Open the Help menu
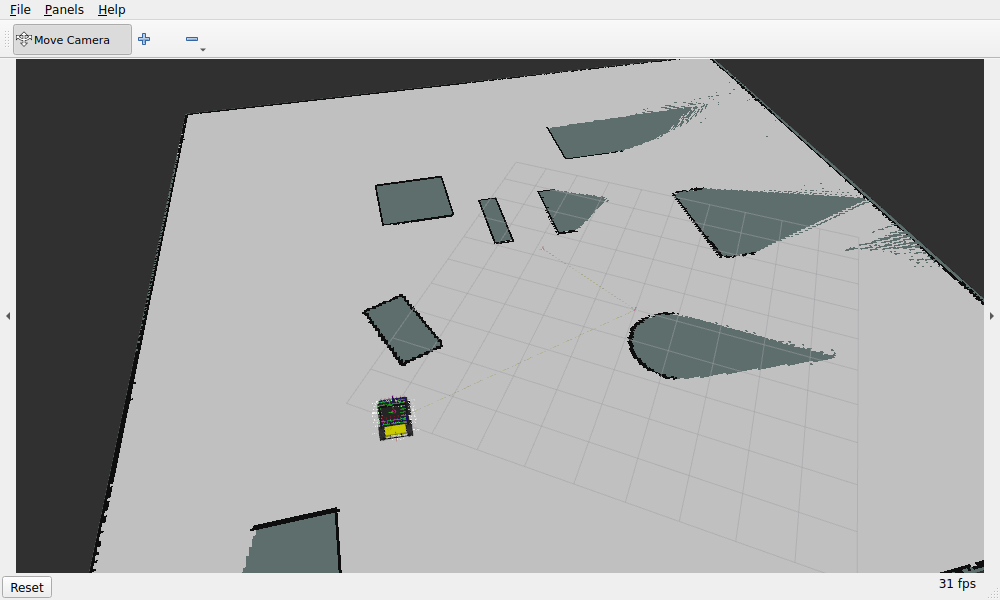 [112, 10]
